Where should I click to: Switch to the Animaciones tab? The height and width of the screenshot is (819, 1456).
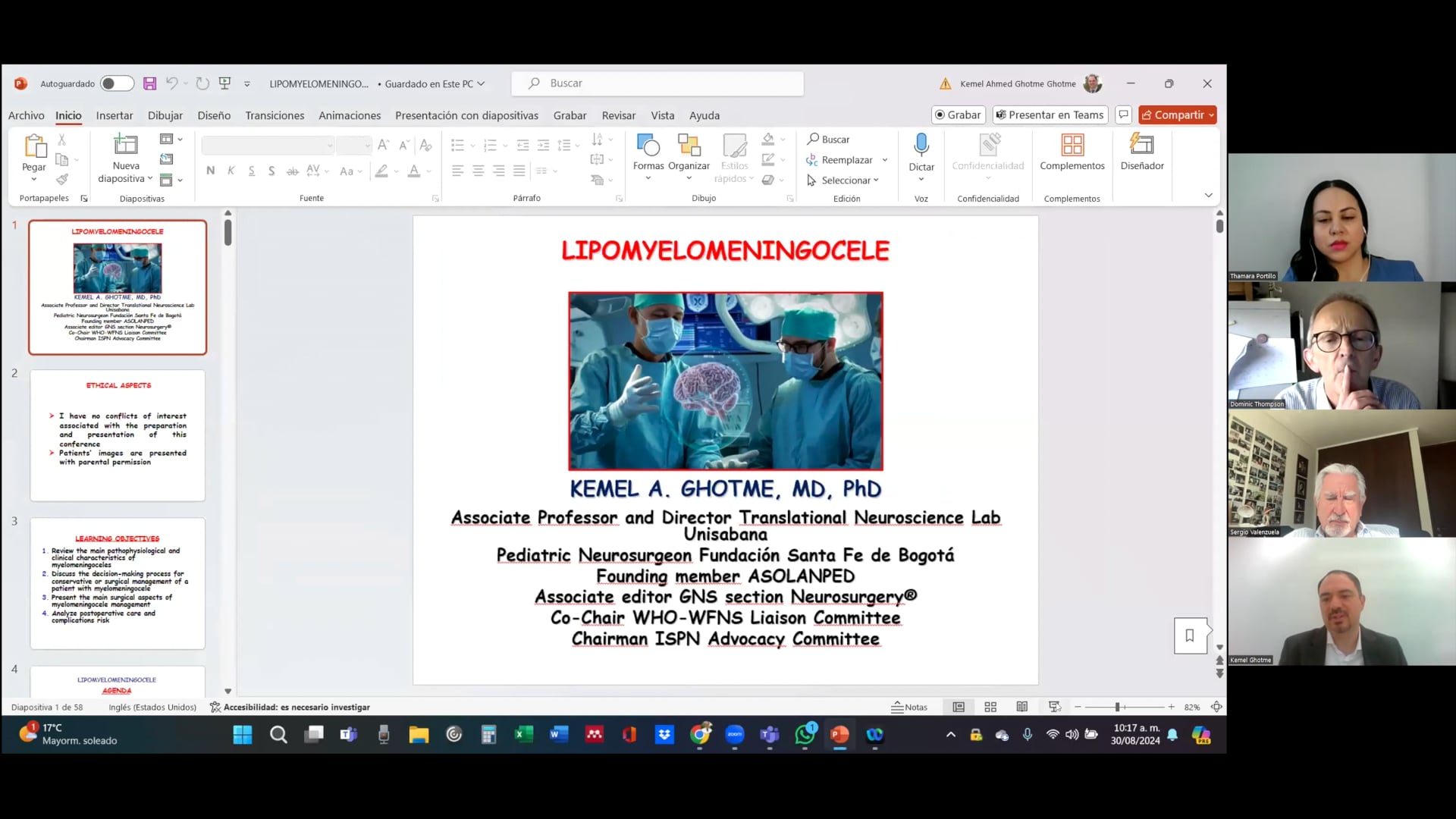coord(350,115)
